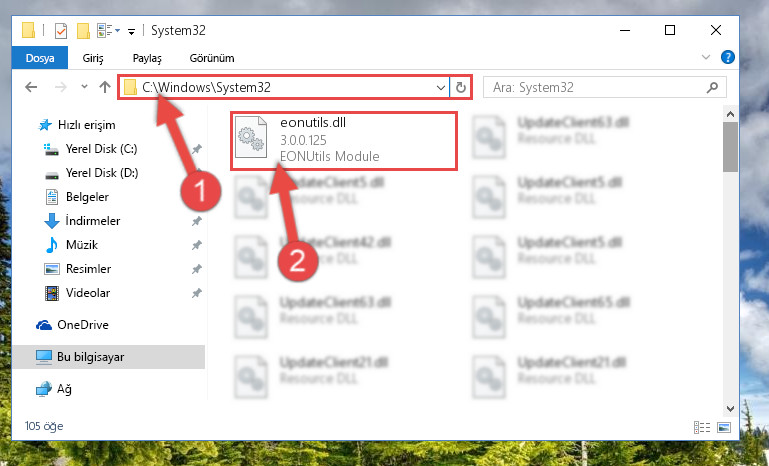The image size is (769, 466).
Task: Click the search magnifier icon
Action: [712, 87]
